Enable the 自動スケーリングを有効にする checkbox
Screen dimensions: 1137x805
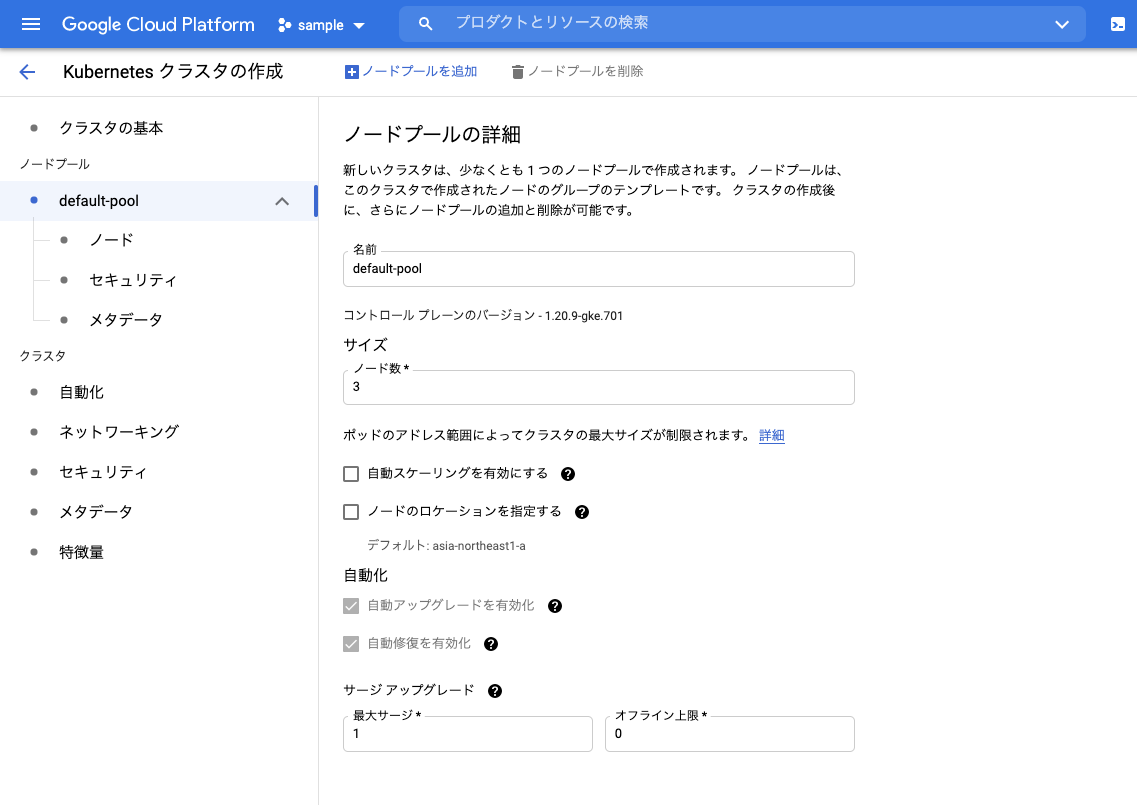click(x=351, y=473)
